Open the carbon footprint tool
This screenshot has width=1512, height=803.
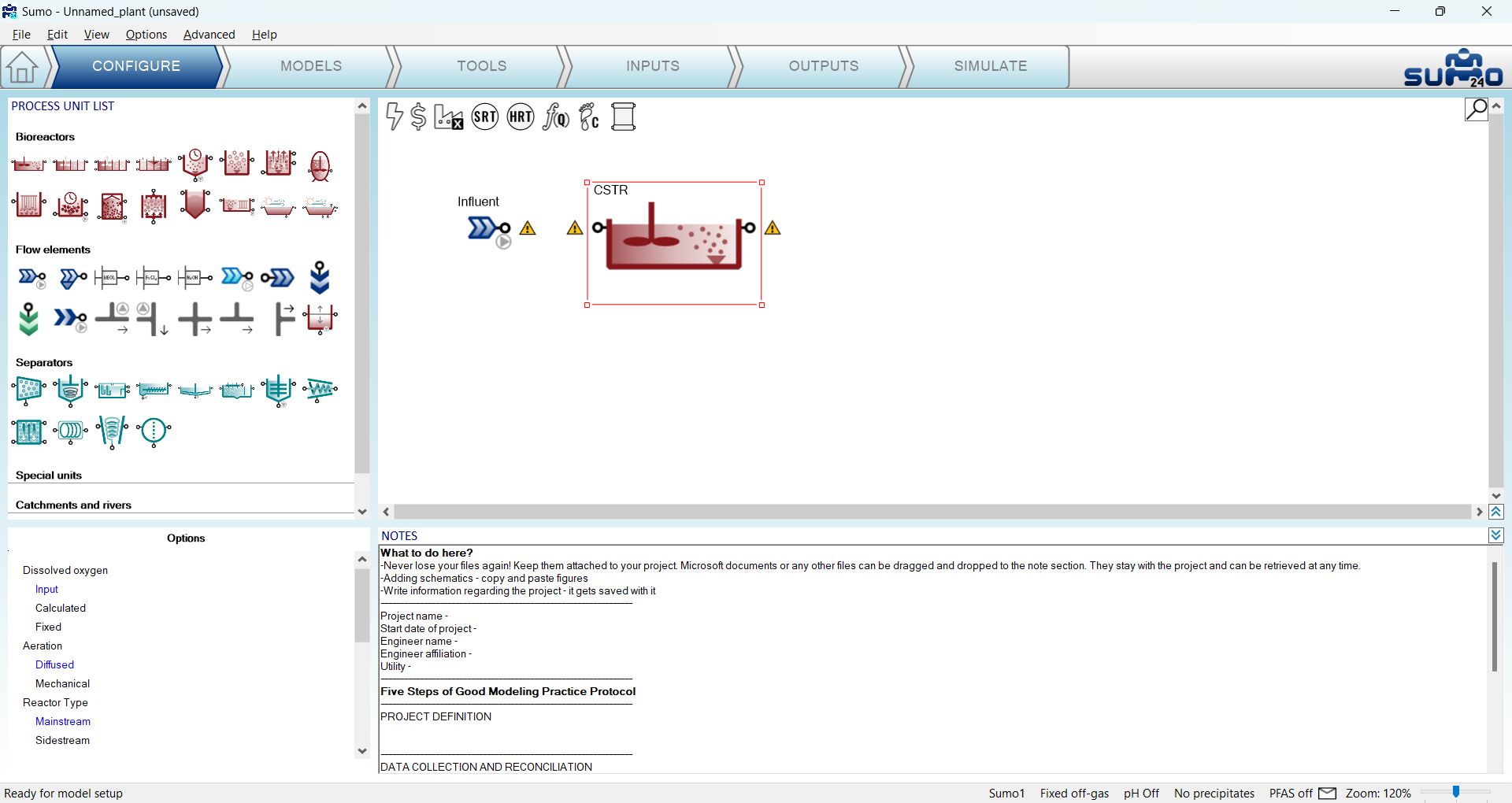click(589, 117)
